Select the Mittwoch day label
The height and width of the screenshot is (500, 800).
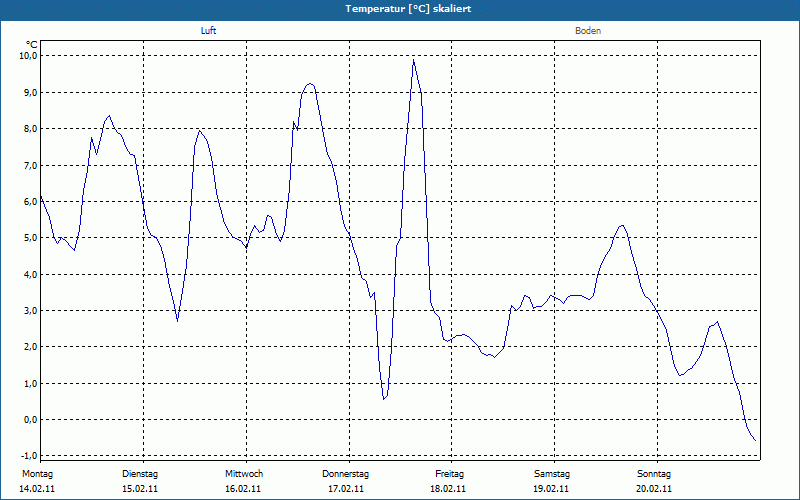pyautogui.click(x=244, y=473)
